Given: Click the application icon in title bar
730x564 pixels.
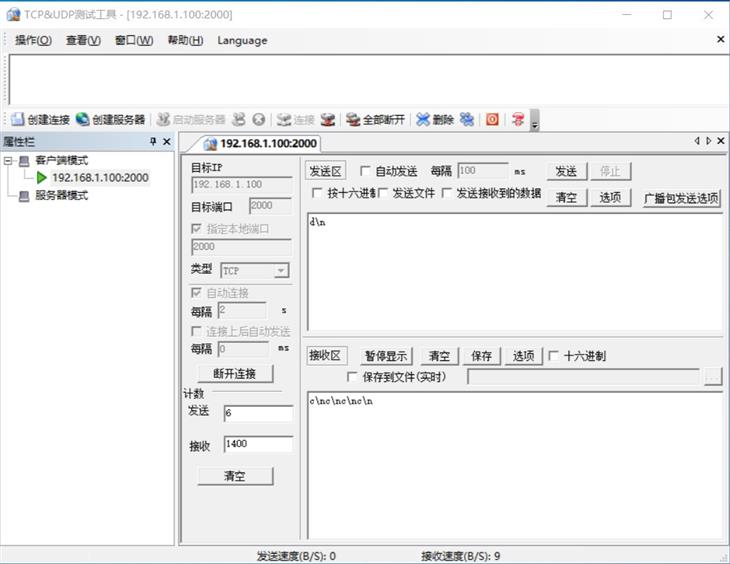Looking at the screenshot, I should pyautogui.click(x=13, y=14).
